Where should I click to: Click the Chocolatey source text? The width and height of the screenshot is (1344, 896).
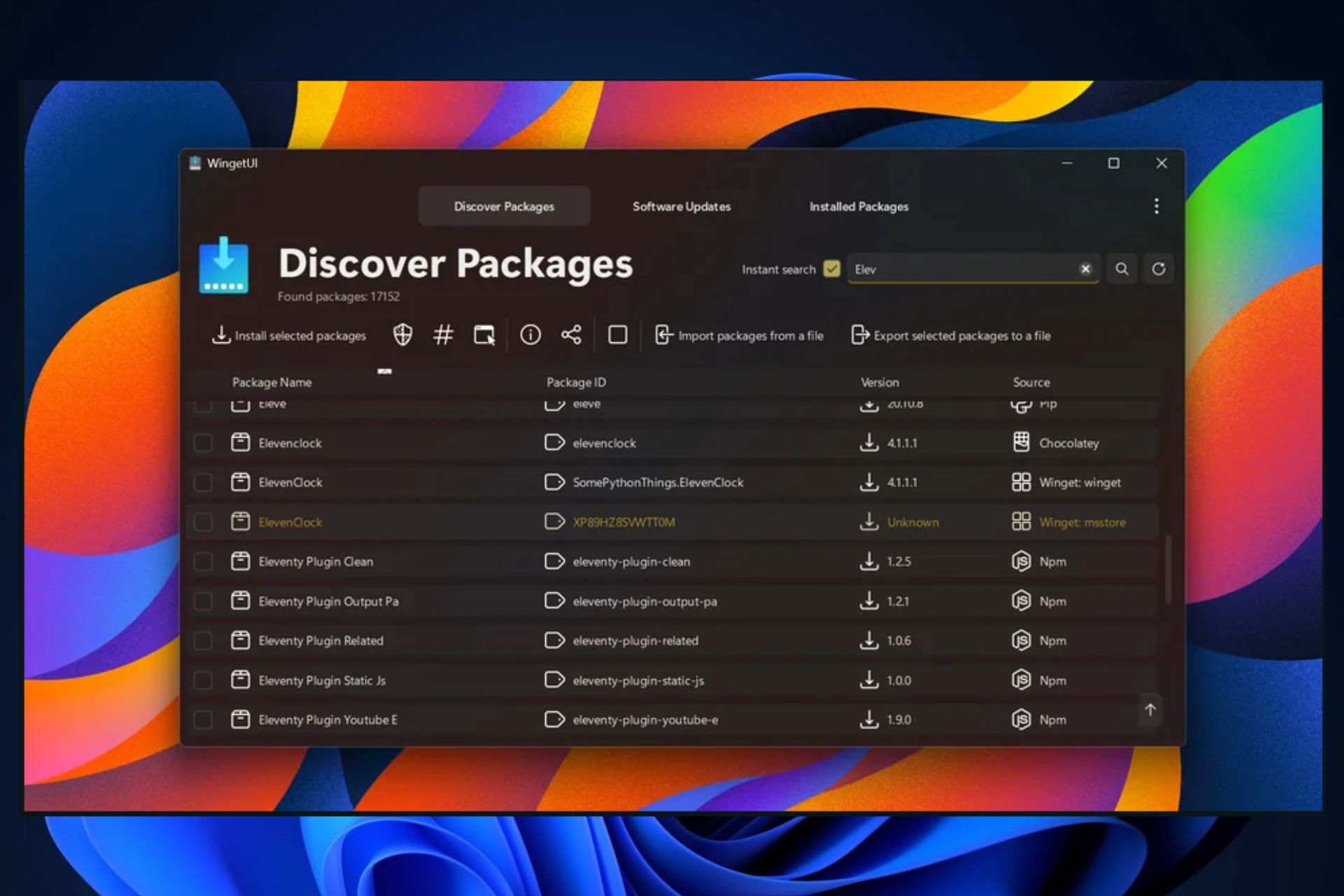(x=1069, y=443)
